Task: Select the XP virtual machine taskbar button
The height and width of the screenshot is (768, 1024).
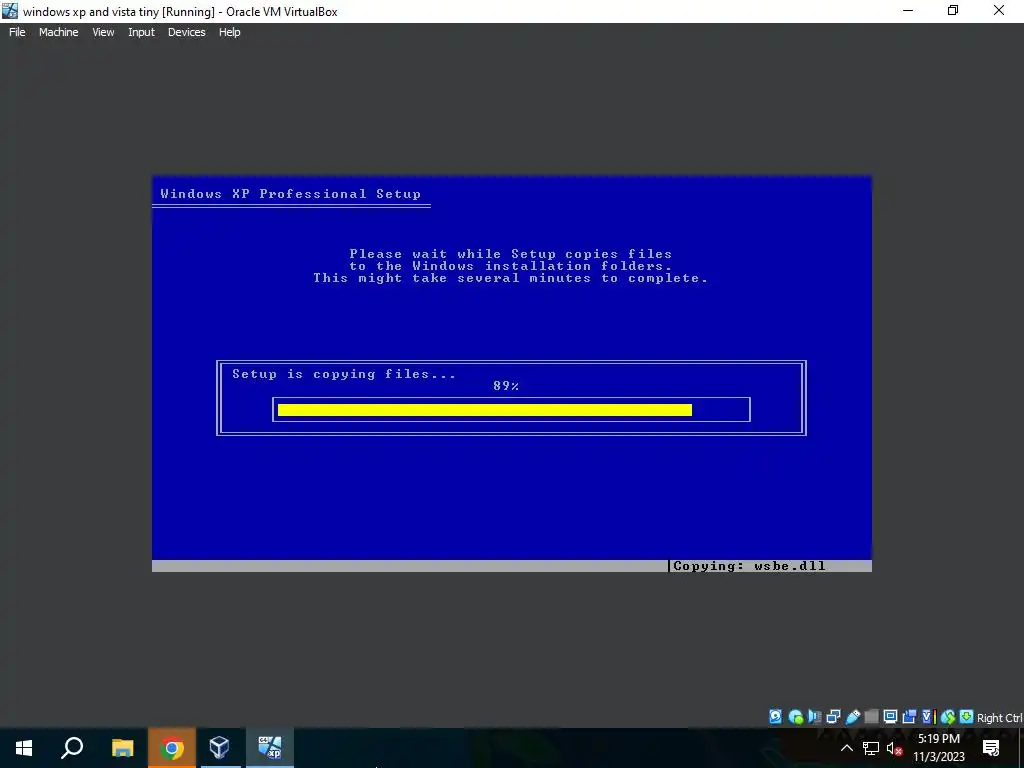Action: coord(270,748)
